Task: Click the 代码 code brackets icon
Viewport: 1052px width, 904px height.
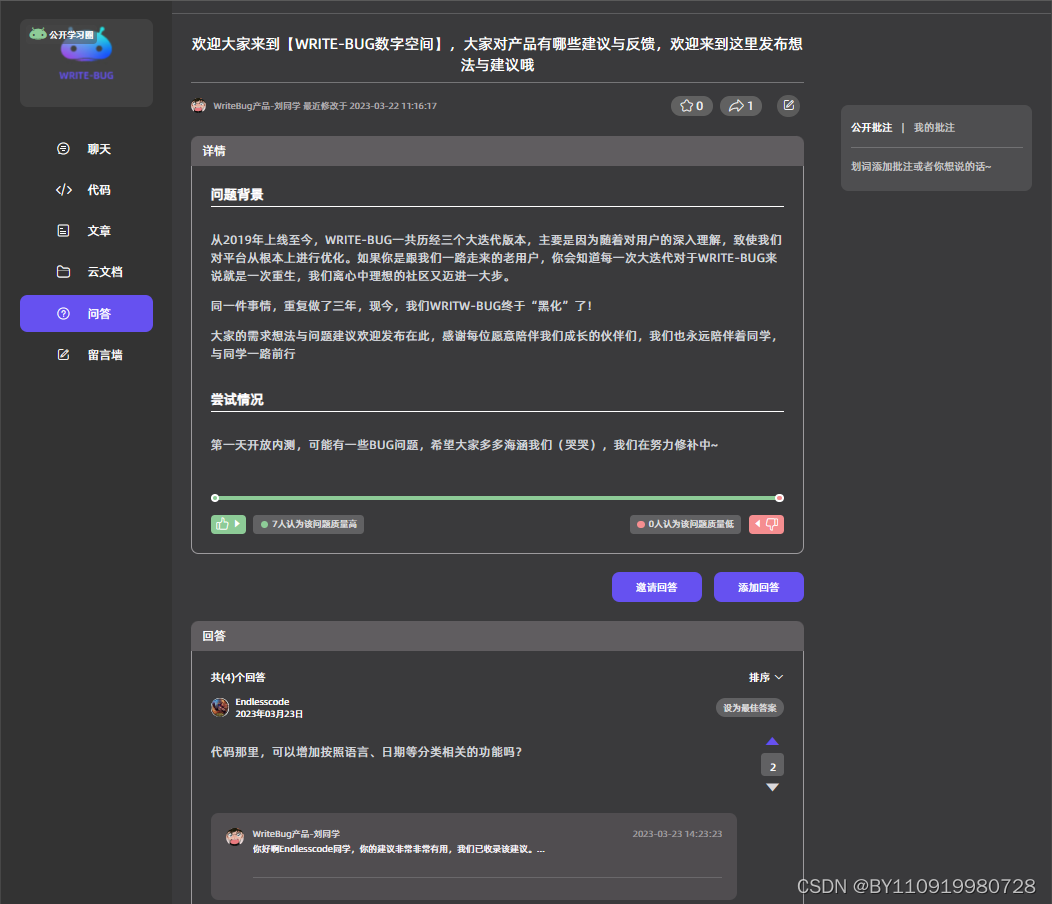Action: click(64, 190)
